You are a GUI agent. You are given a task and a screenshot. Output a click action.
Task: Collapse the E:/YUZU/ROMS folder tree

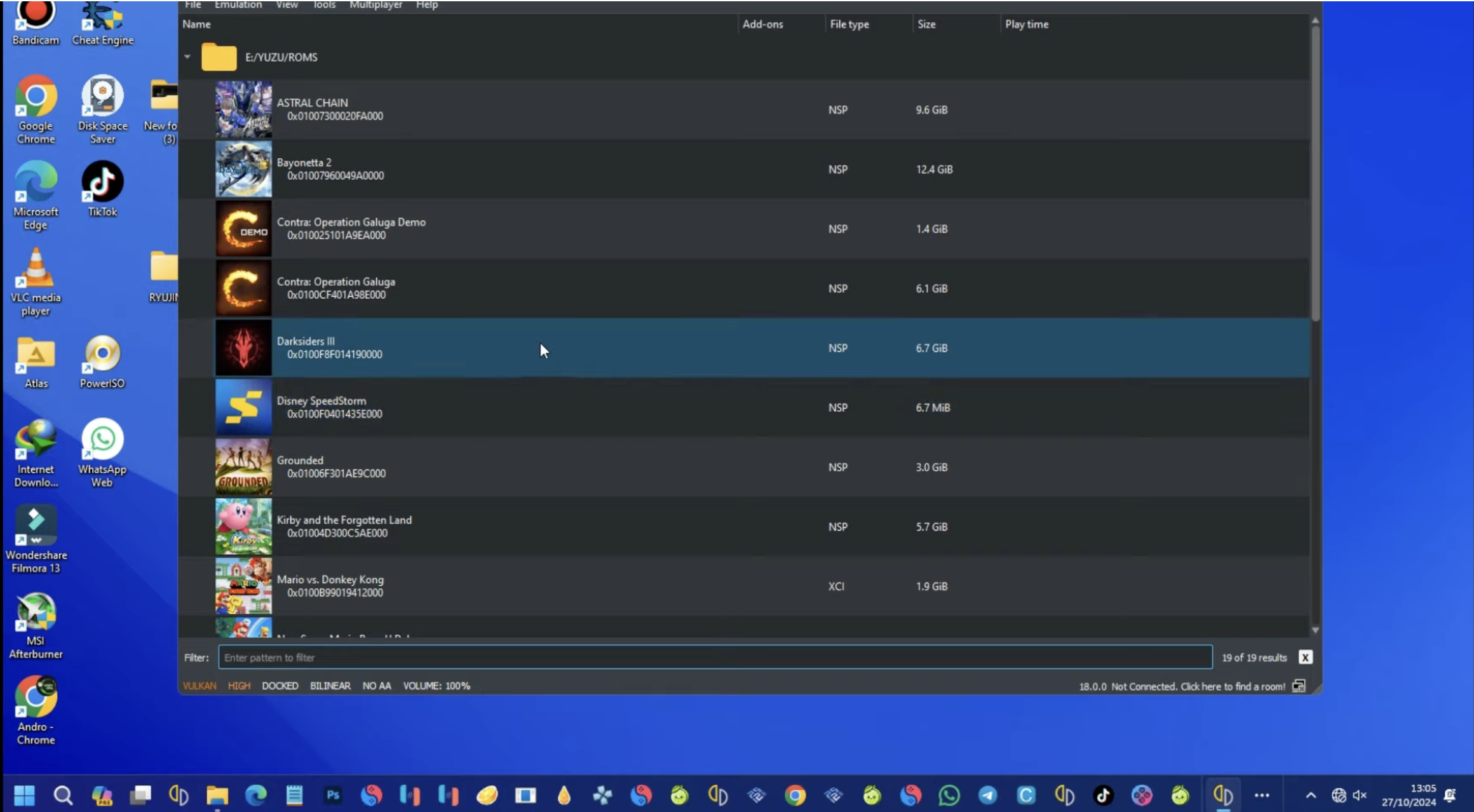point(187,57)
